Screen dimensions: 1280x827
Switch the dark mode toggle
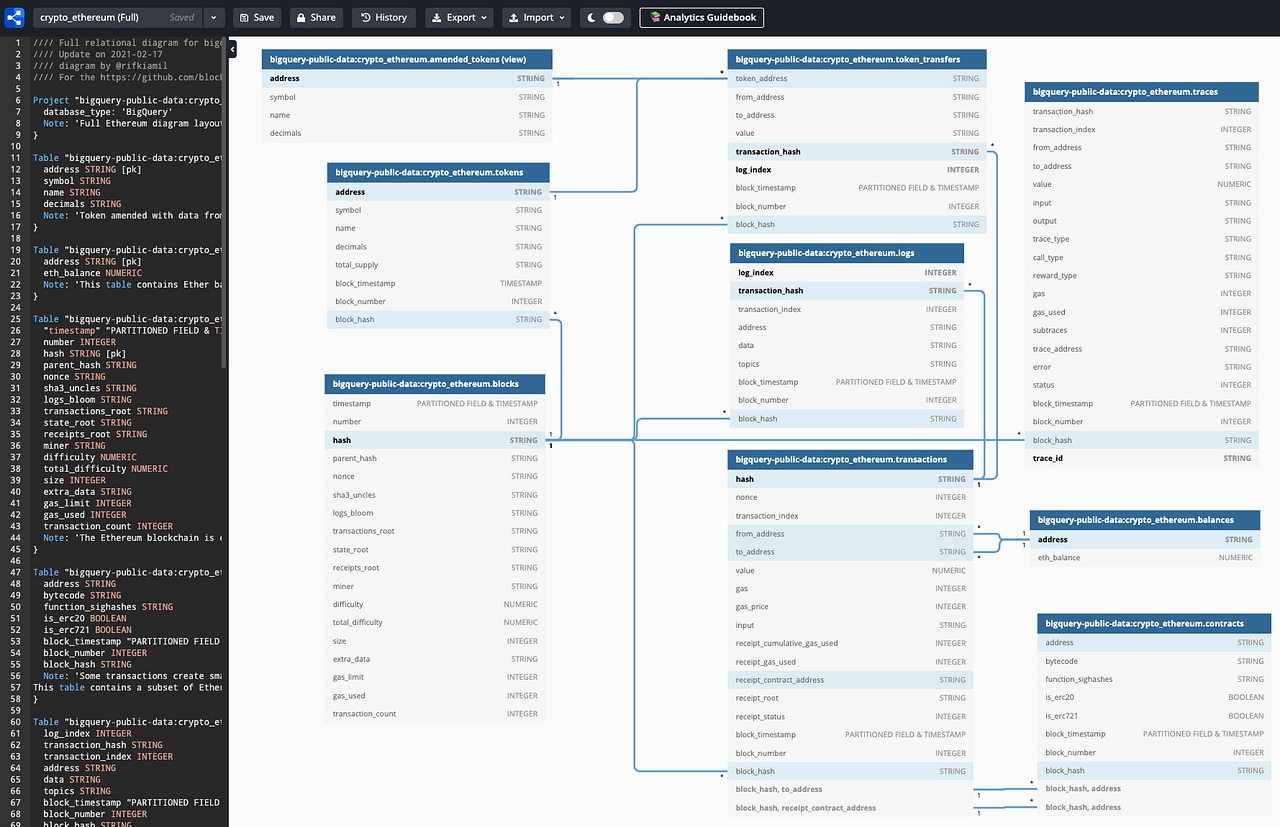pyautogui.click(x=613, y=17)
